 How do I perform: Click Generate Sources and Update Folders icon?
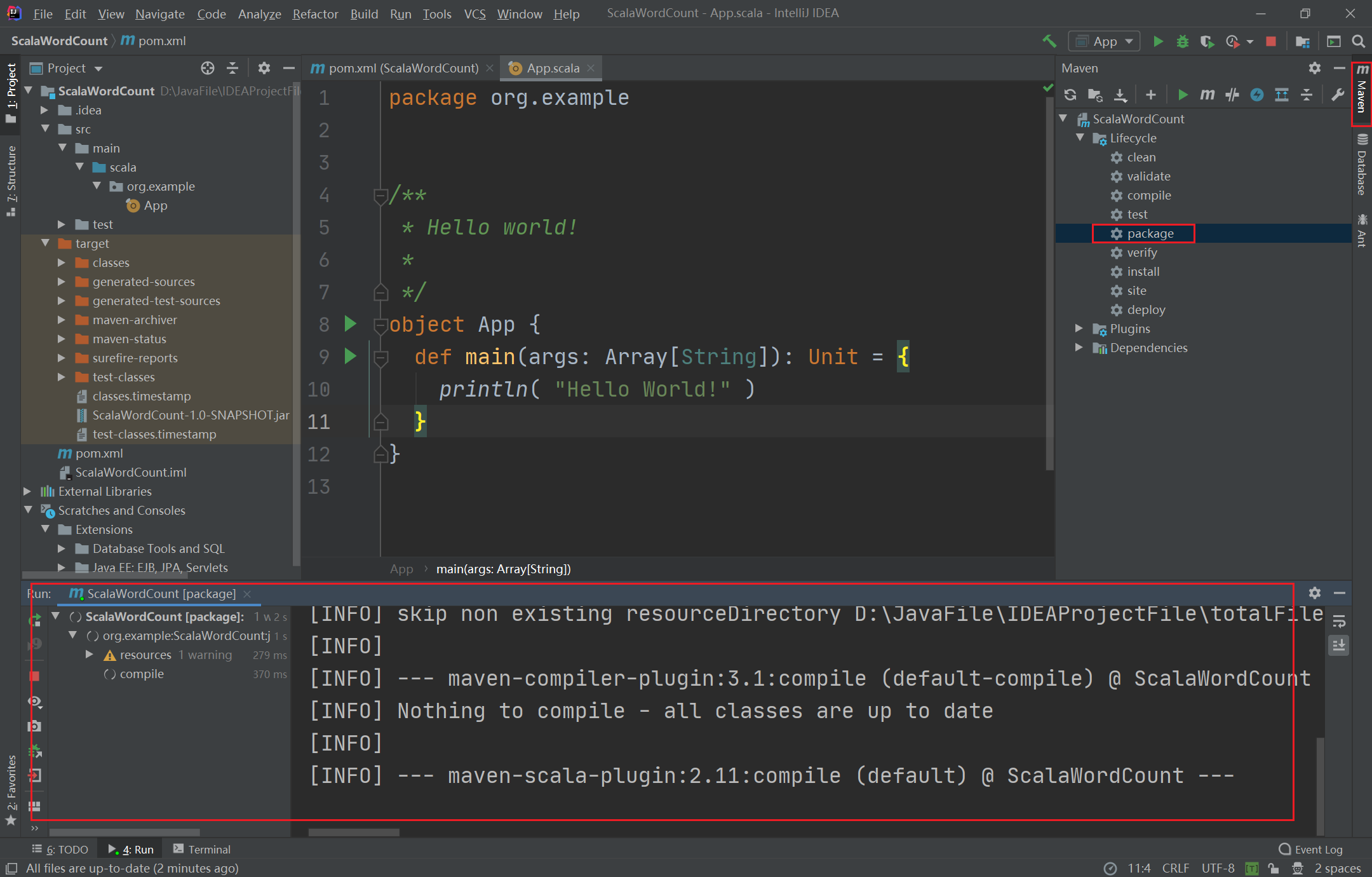[x=1095, y=95]
